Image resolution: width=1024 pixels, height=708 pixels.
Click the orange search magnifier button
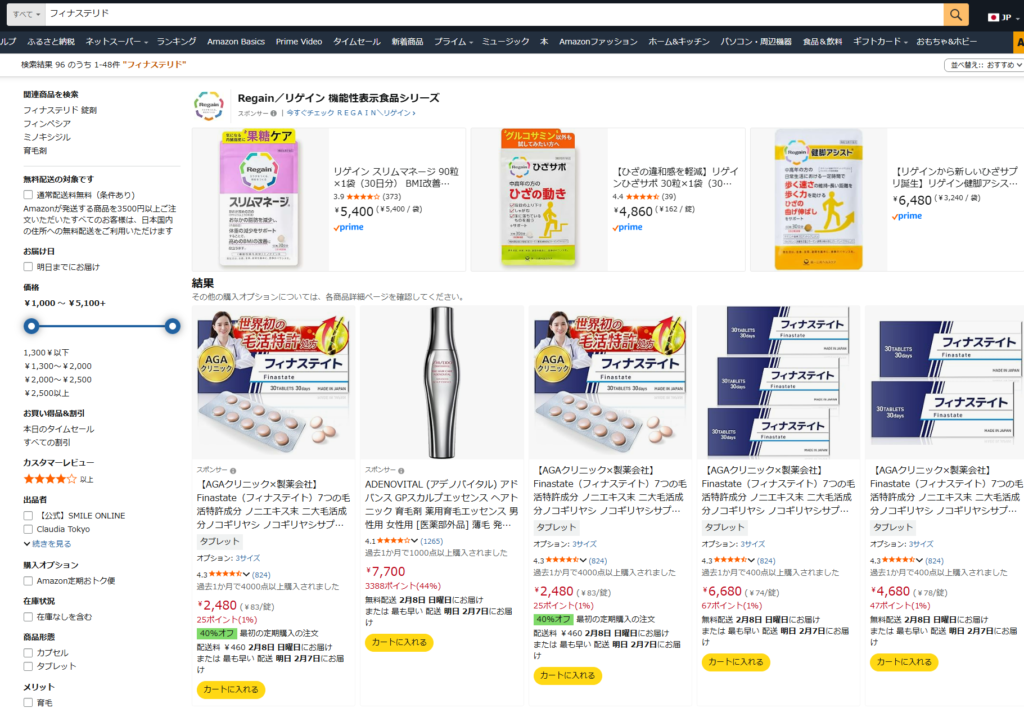tap(955, 14)
